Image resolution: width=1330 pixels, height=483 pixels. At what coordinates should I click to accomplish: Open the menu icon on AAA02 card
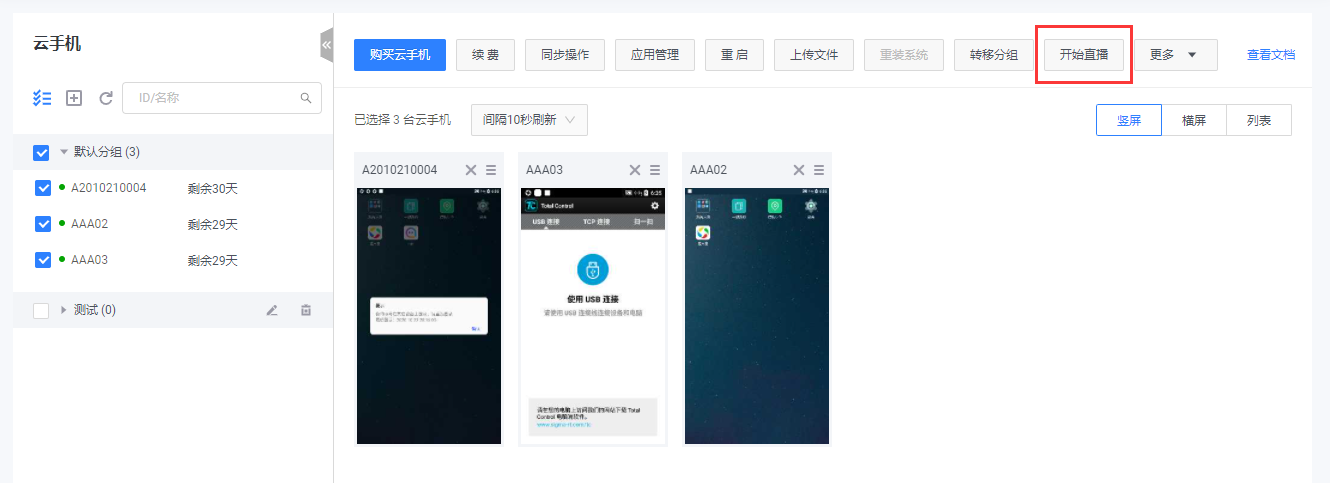click(x=819, y=170)
